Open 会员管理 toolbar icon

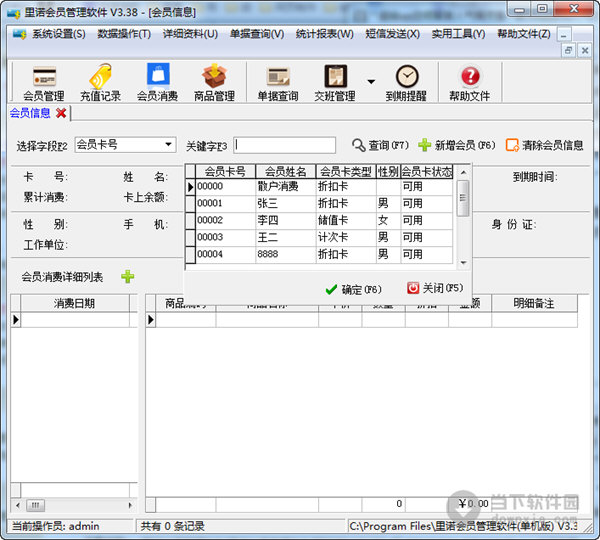pos(44,83)
